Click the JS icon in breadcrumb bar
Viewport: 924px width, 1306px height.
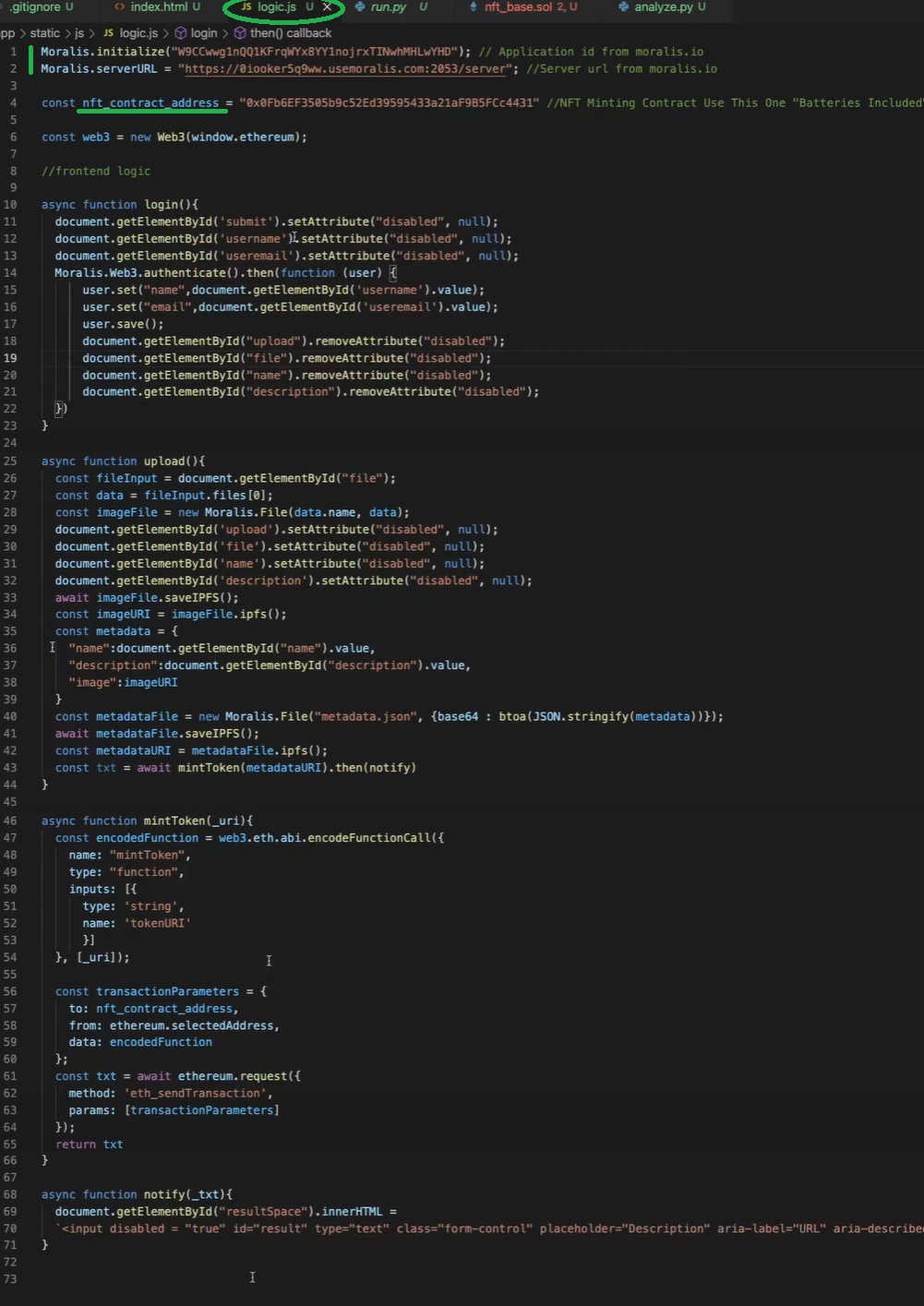point(109,33)
